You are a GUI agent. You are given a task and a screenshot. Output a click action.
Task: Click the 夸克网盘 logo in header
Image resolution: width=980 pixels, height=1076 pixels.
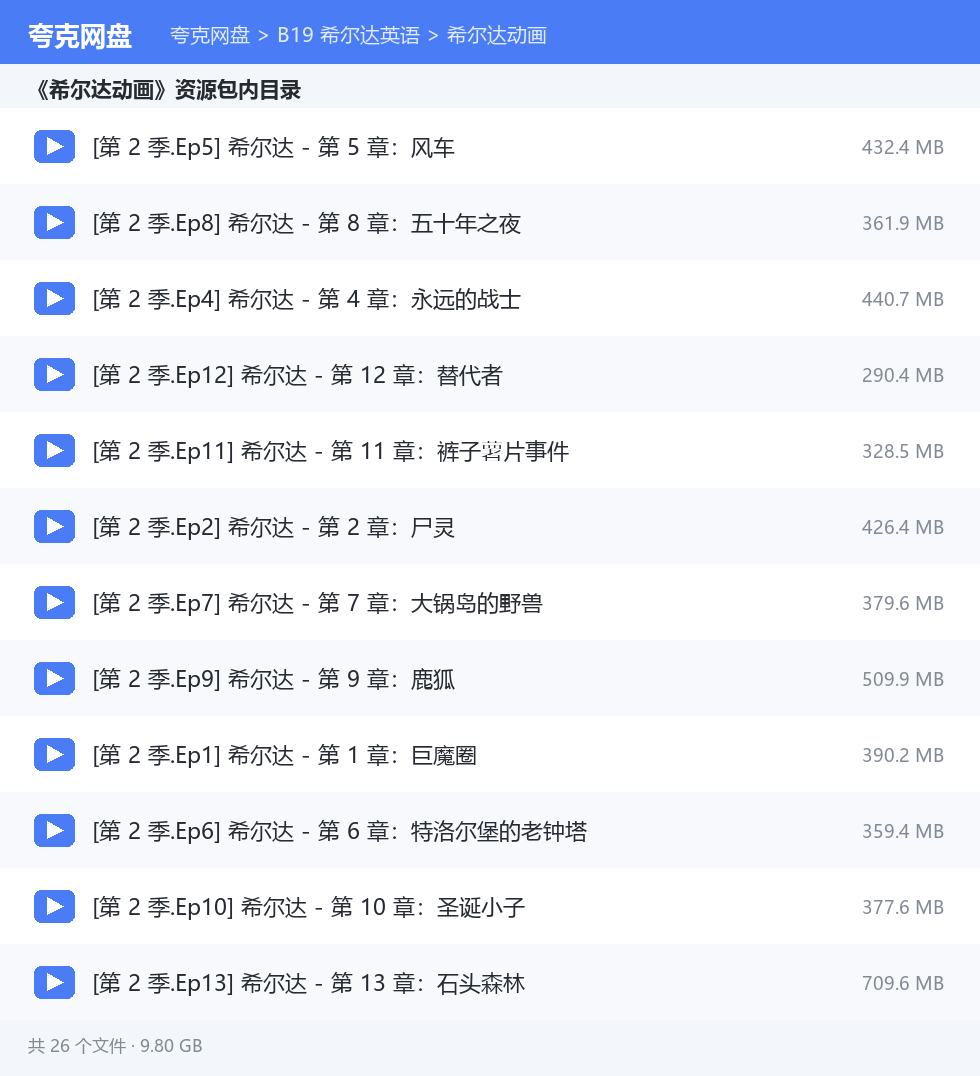(80, 36)
